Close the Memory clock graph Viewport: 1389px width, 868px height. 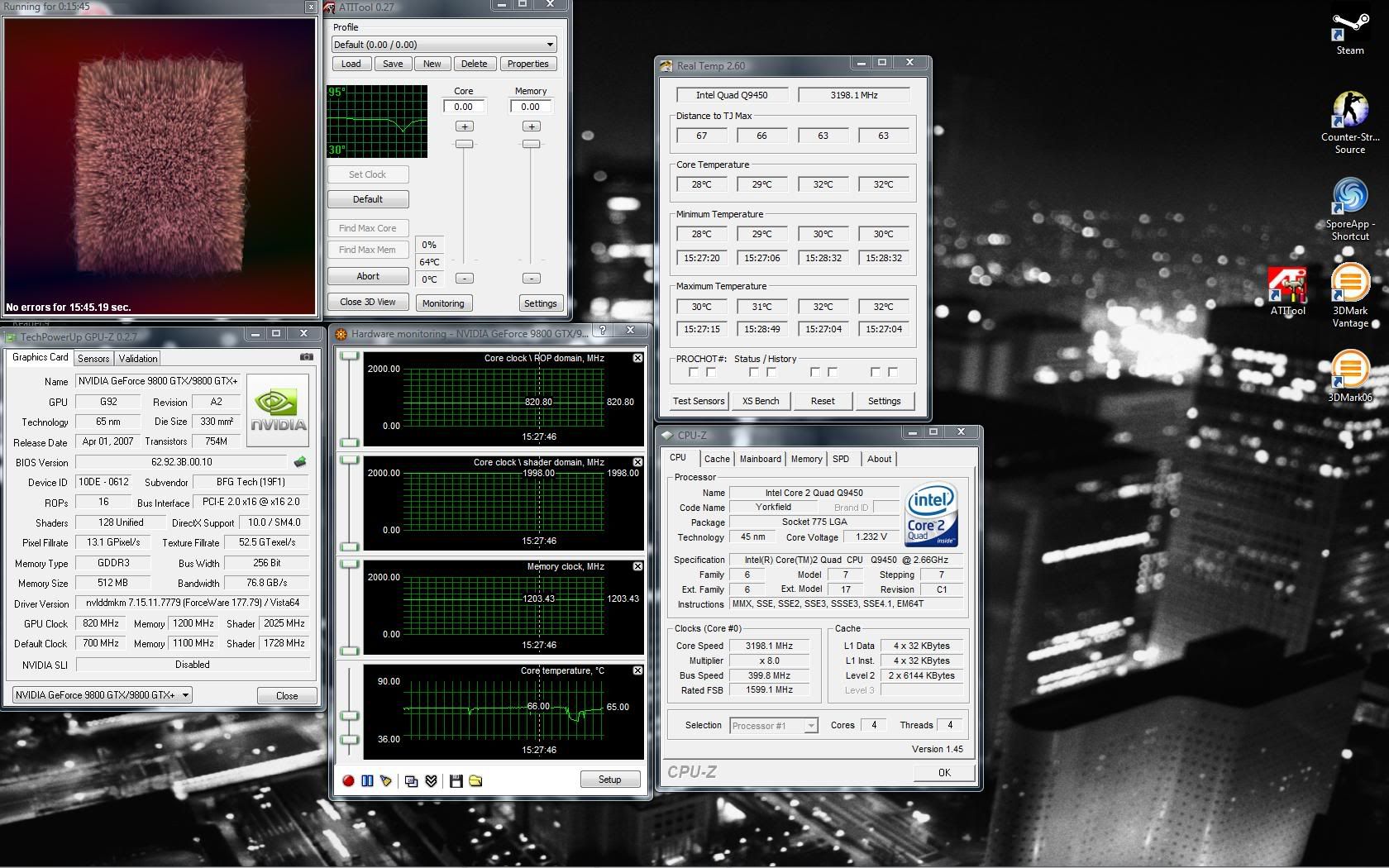coord(637,566)
